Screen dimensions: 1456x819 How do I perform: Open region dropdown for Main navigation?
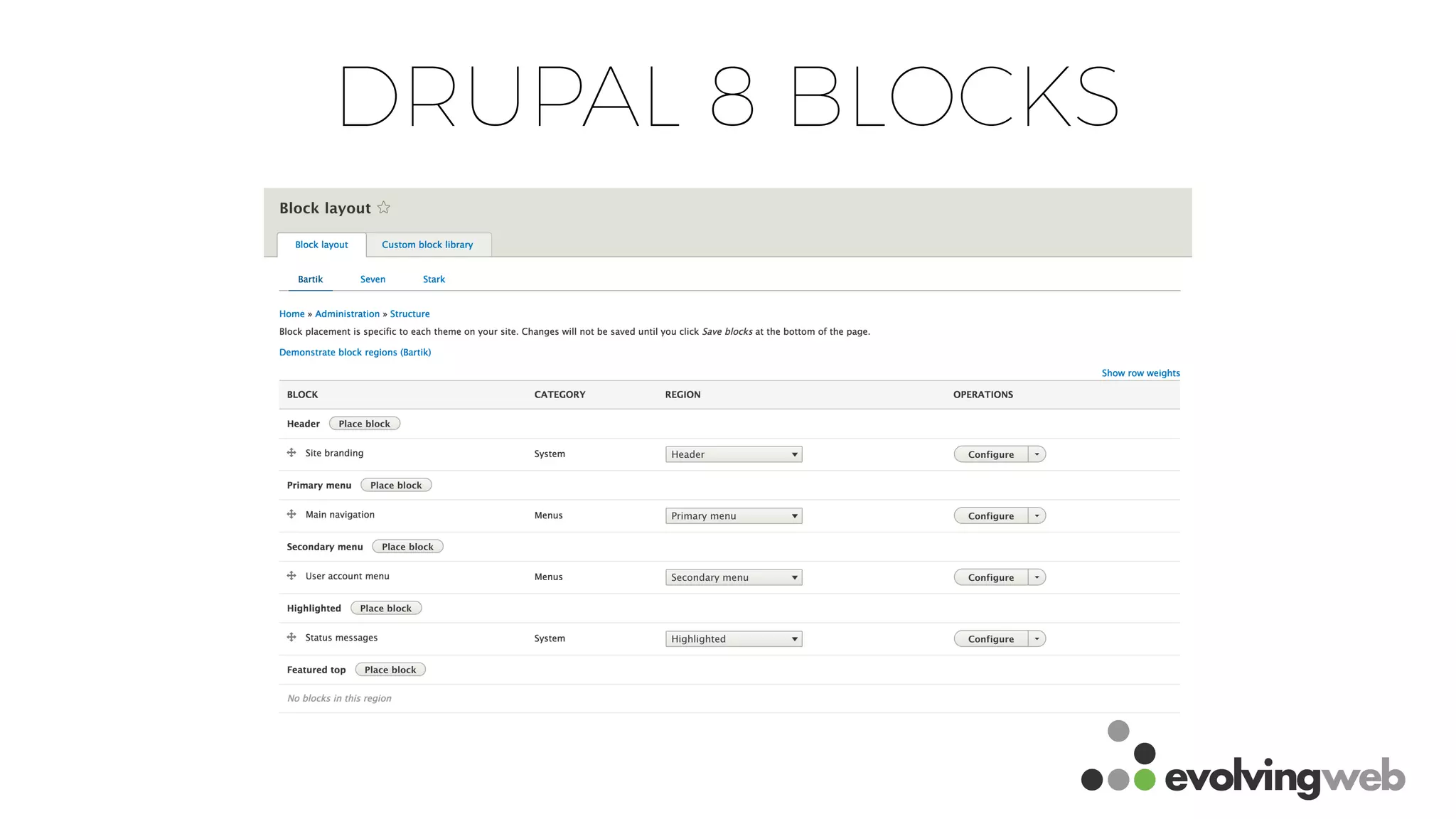point(734,516)
